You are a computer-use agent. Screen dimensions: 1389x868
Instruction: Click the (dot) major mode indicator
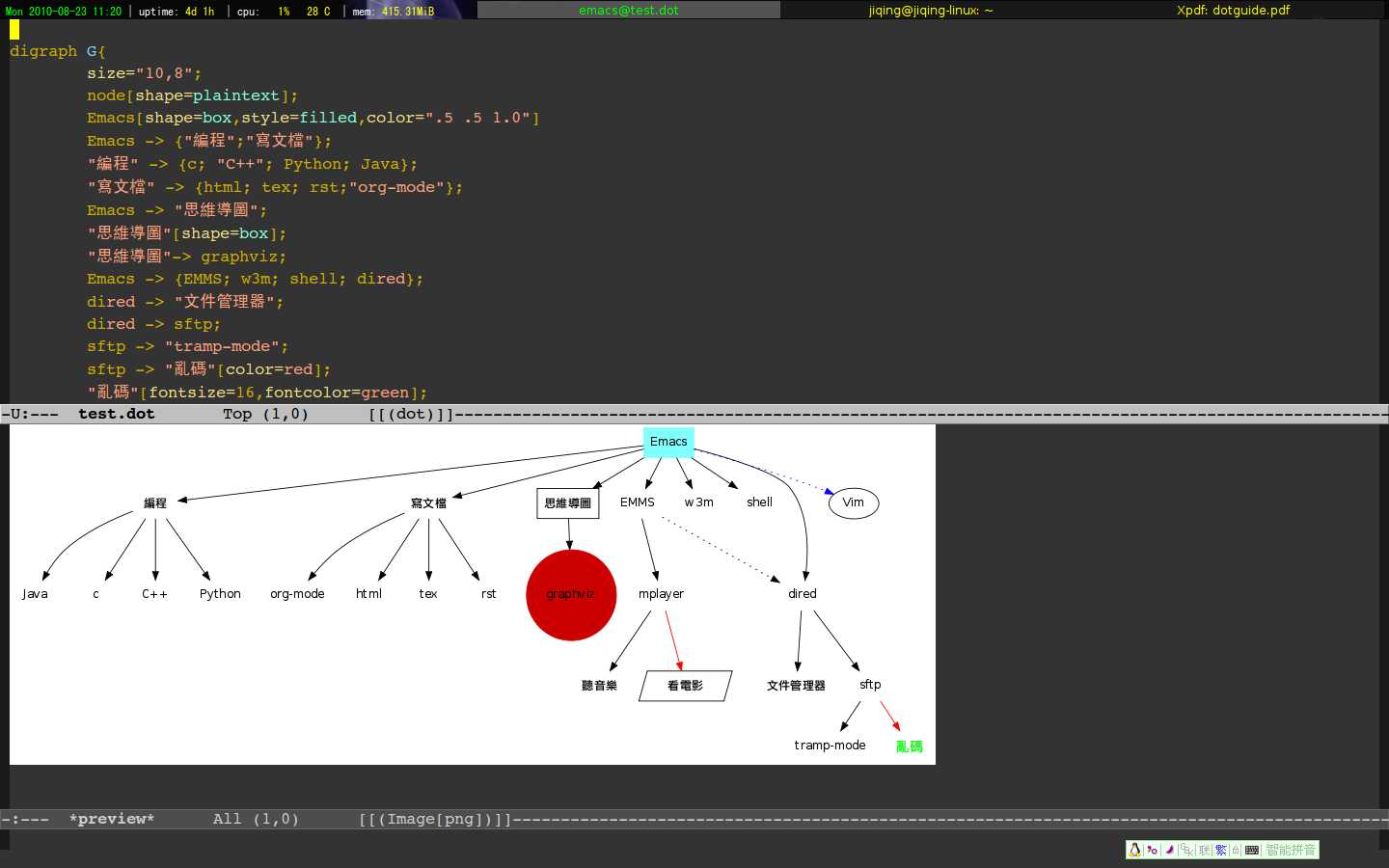(x=411, y=414)
